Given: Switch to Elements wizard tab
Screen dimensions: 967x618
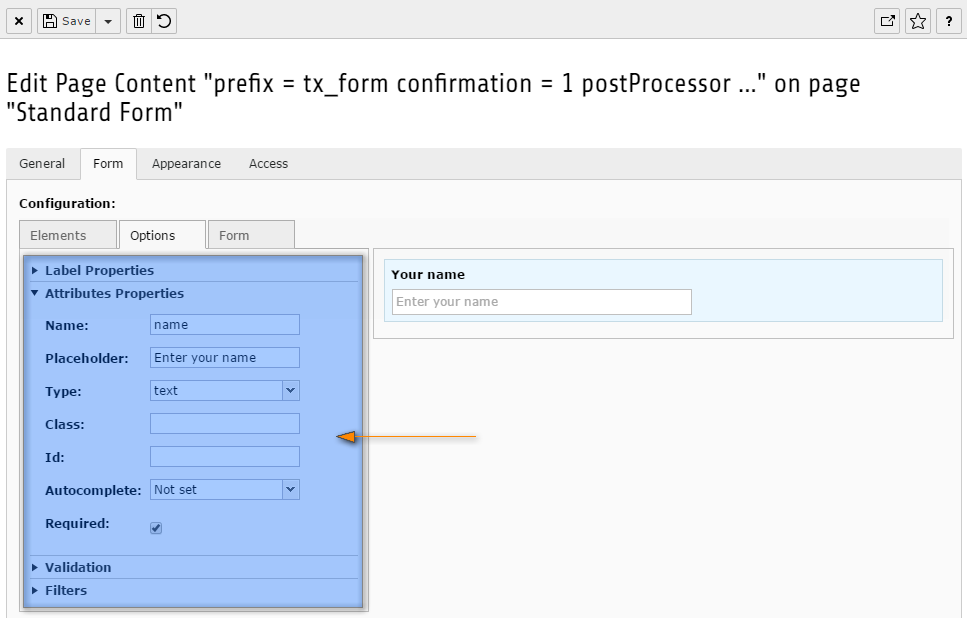Looking at the screenshot, I should [x=68, y=235].
